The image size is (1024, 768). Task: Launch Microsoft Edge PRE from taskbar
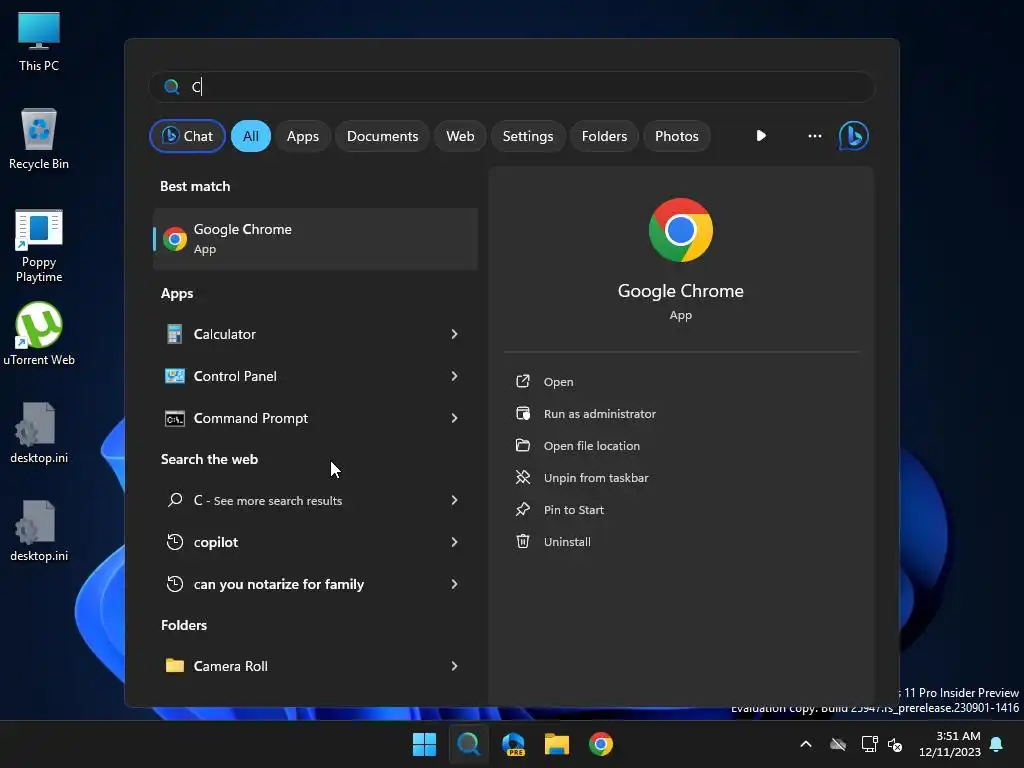point(513,744)
